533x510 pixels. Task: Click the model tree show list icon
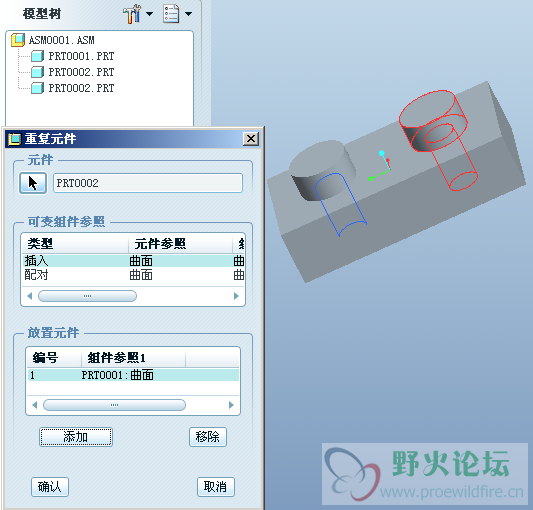click(171, 14)
